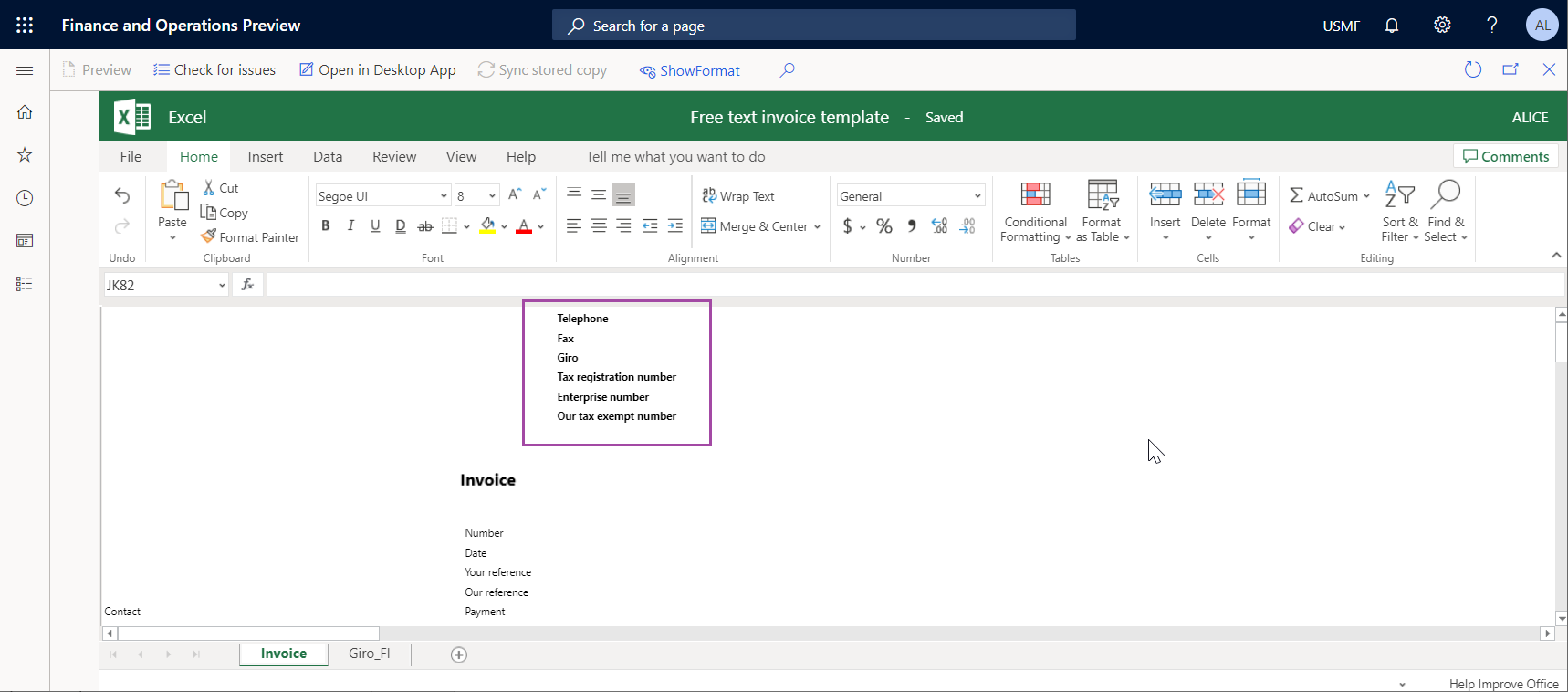Image resolution: width=1568 pixels, height=692 pixels.
Task: Click the Cut scissors icon
Action: (209, 188)
